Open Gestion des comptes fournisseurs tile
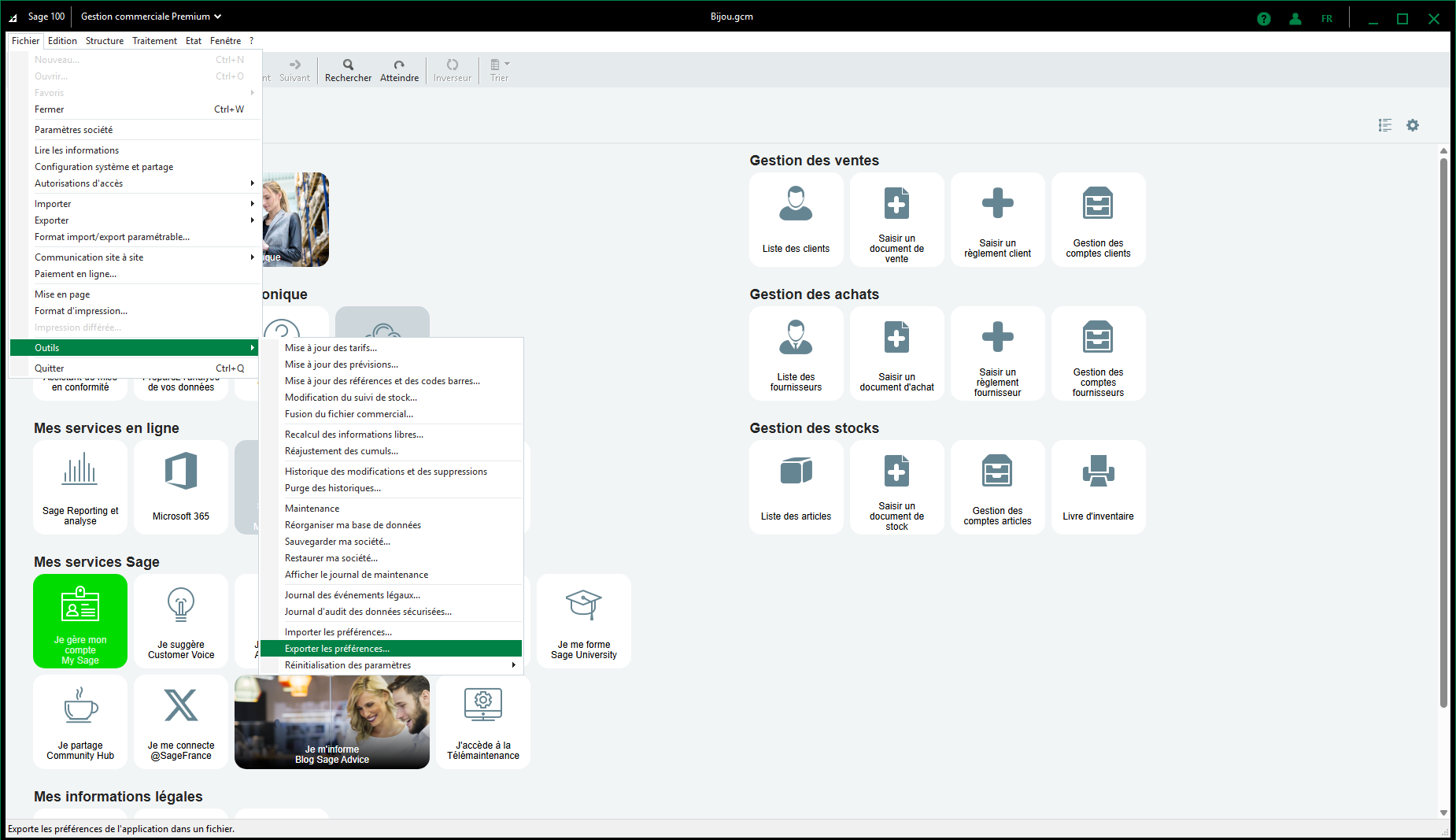Viewport: 1456px width, 840px height. tap(1098, 353)
